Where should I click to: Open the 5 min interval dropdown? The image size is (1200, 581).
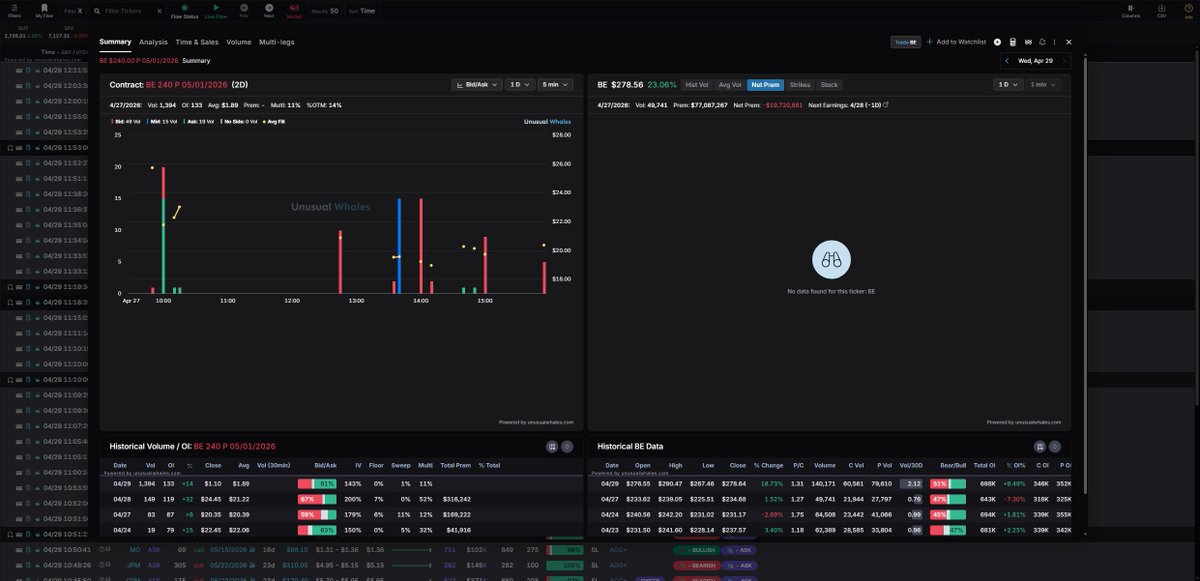coord(556,85)
